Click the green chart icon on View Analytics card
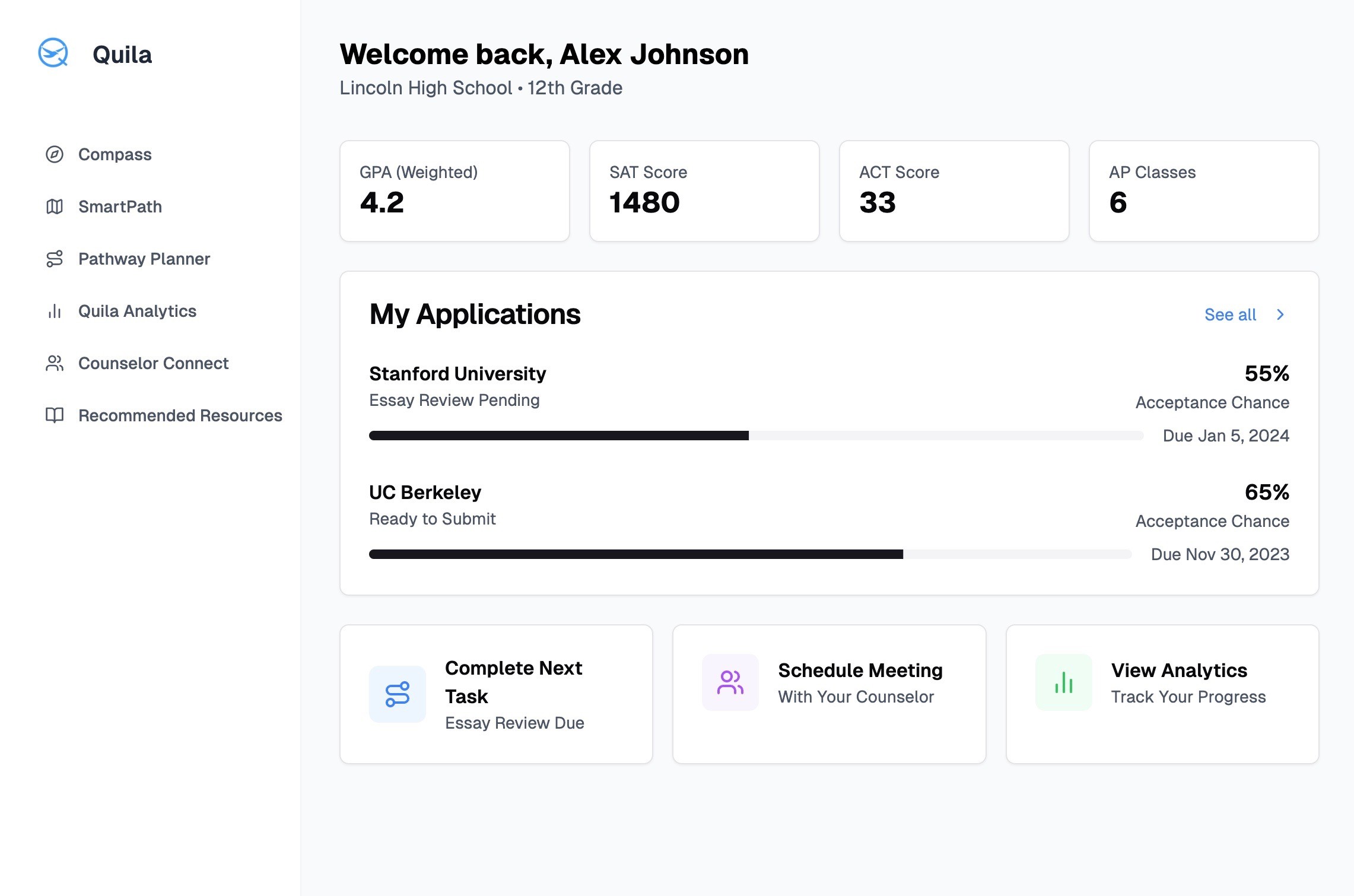 (x=1064, y=682)
